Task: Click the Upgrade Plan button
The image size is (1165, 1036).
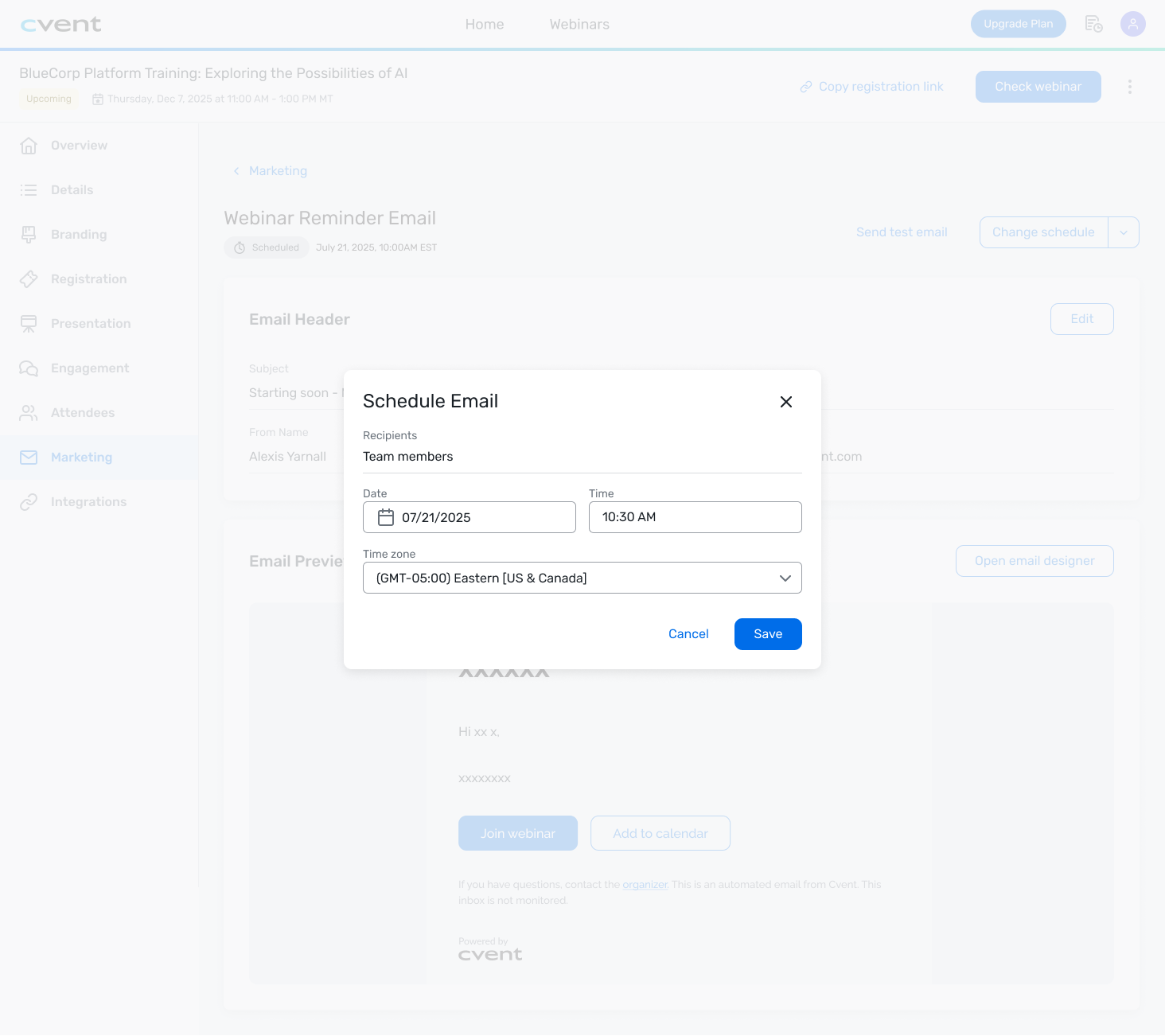Action: click(x=1019, y=24)
